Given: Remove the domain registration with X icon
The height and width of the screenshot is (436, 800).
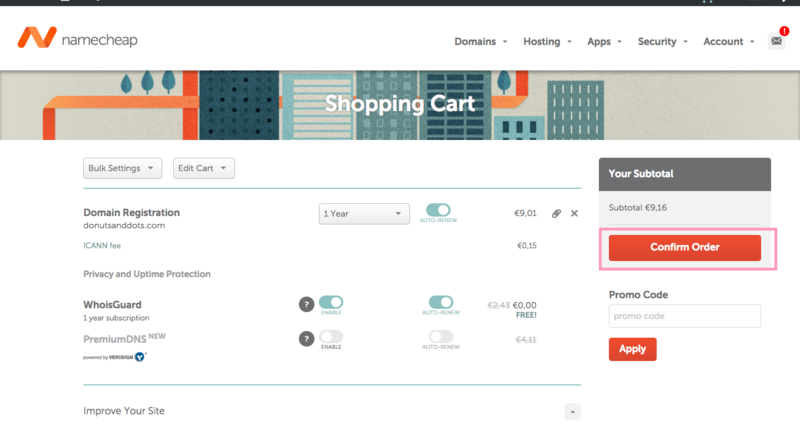Looking at the screenshot, I should tap(574, 213).
